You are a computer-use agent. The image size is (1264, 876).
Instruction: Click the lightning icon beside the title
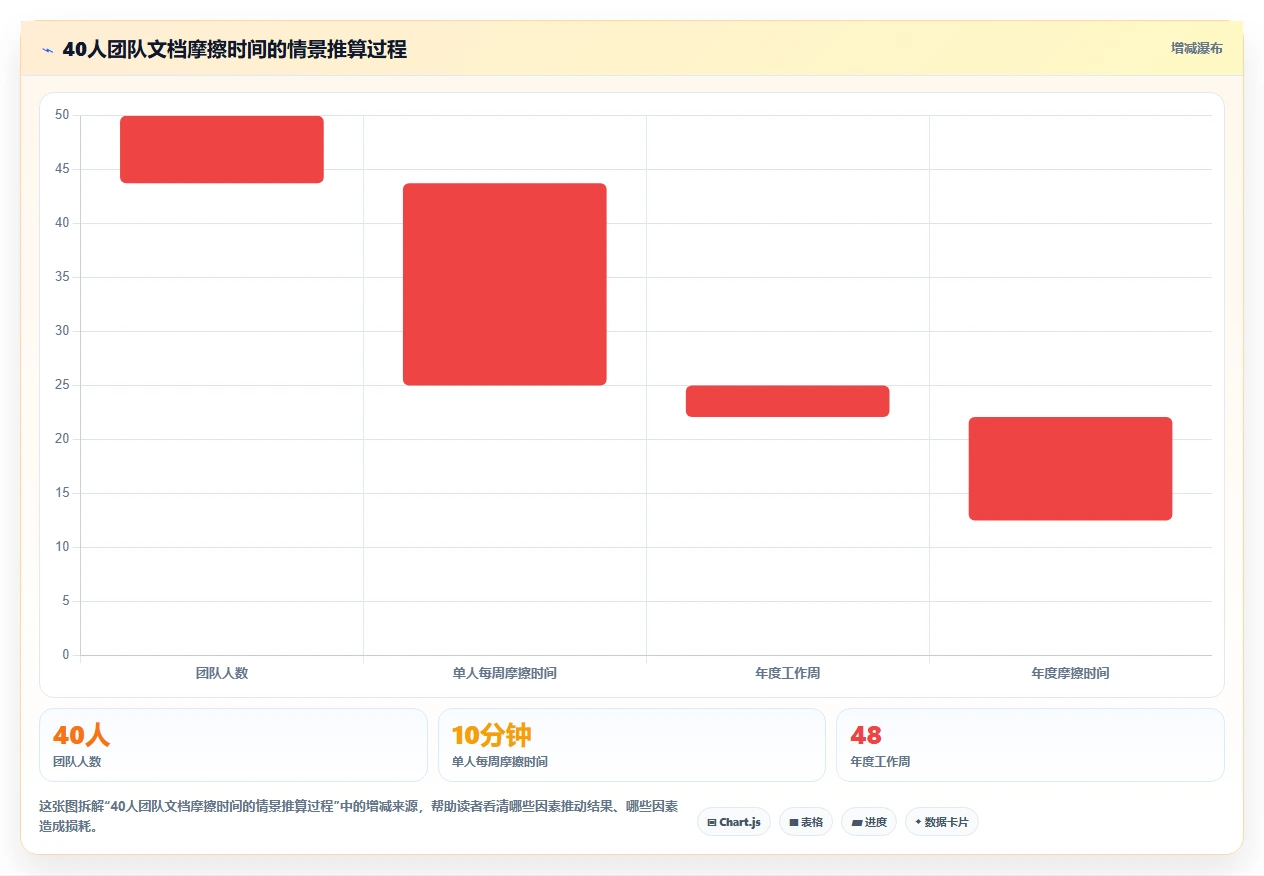(x=47, y=50)
